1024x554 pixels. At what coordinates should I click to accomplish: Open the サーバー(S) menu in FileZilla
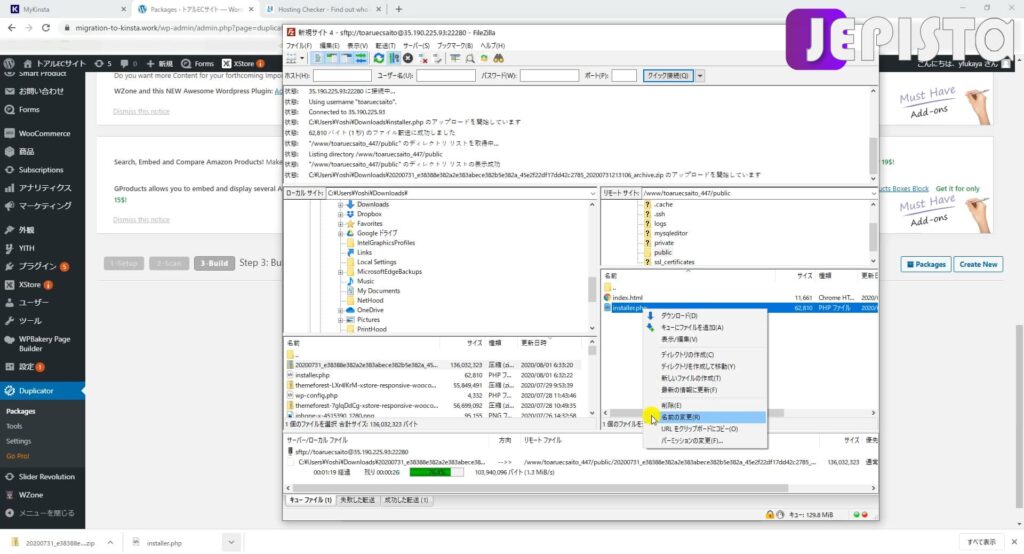pyautogui.click(x=416, y=46)
